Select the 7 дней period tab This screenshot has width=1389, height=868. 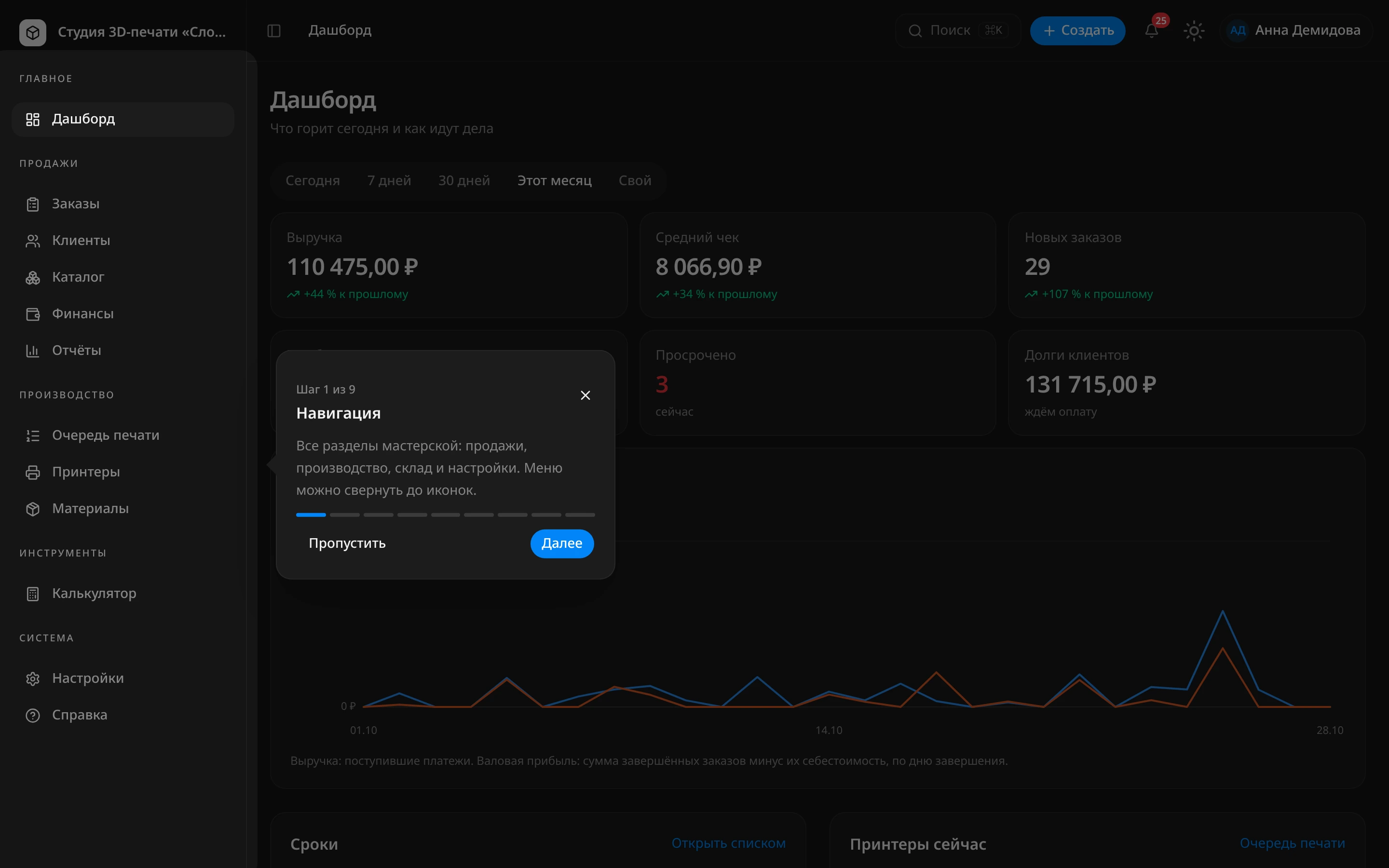click(x=389, y=181)
